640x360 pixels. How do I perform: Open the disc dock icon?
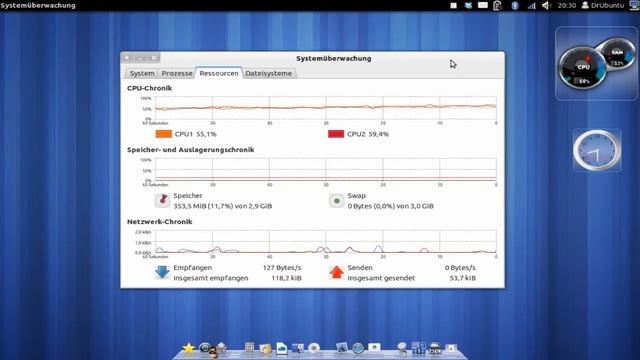pyautogui.click(x=314, y=348)
